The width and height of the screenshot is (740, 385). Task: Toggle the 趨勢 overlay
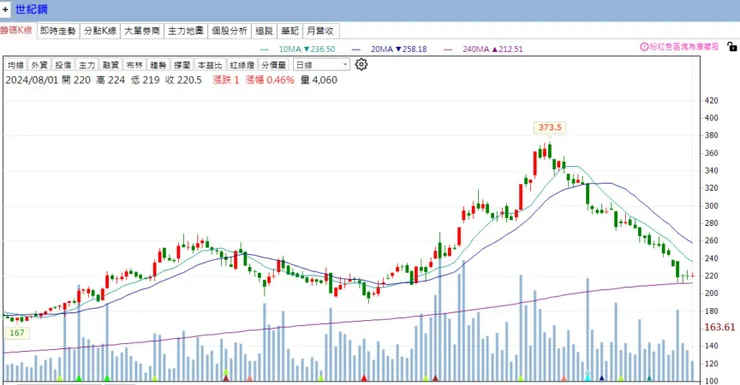point(158,65)
